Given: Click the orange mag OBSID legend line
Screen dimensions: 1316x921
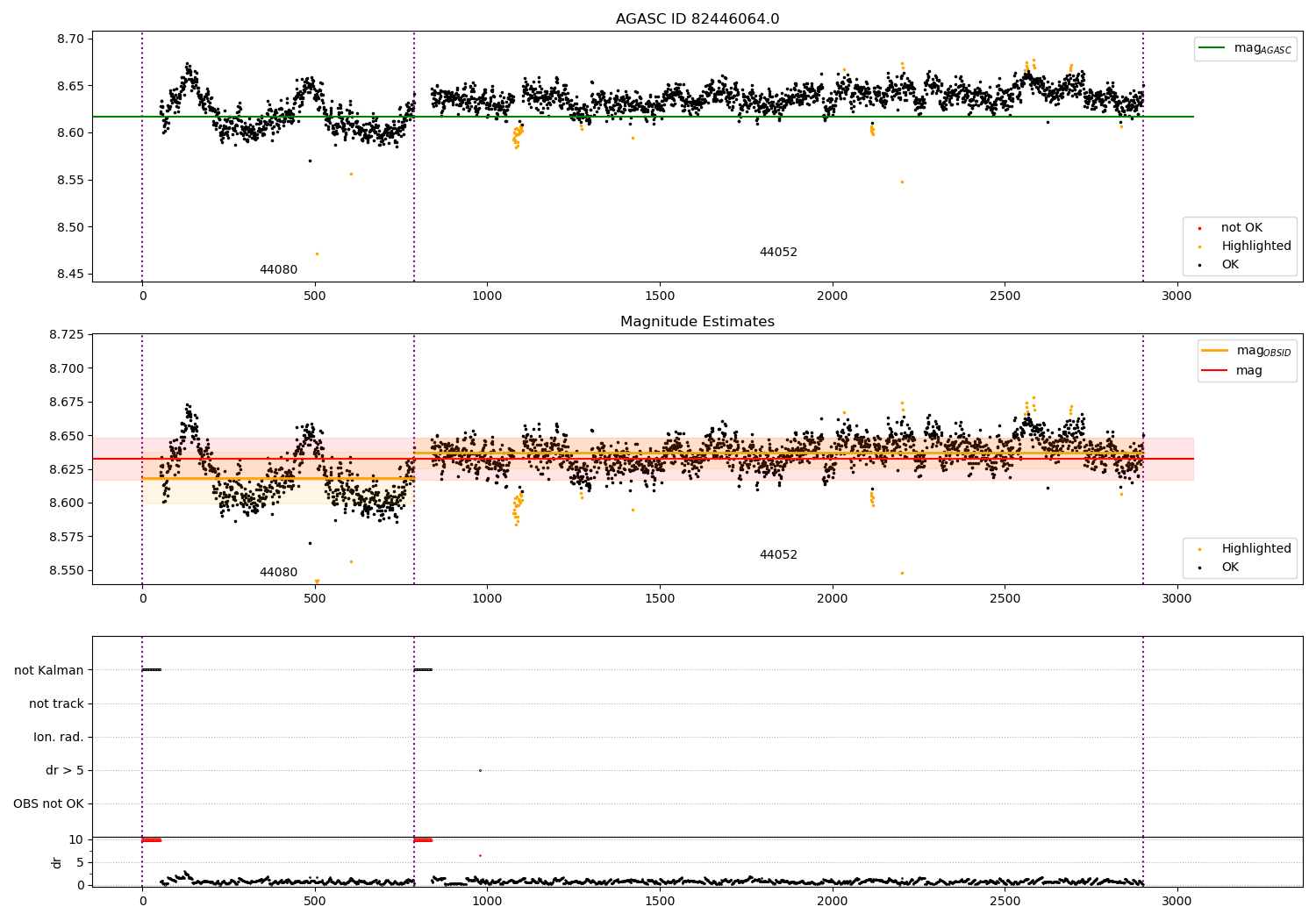Looking at the screenshot, I should pyautogui.click(x=1215, y=351).
